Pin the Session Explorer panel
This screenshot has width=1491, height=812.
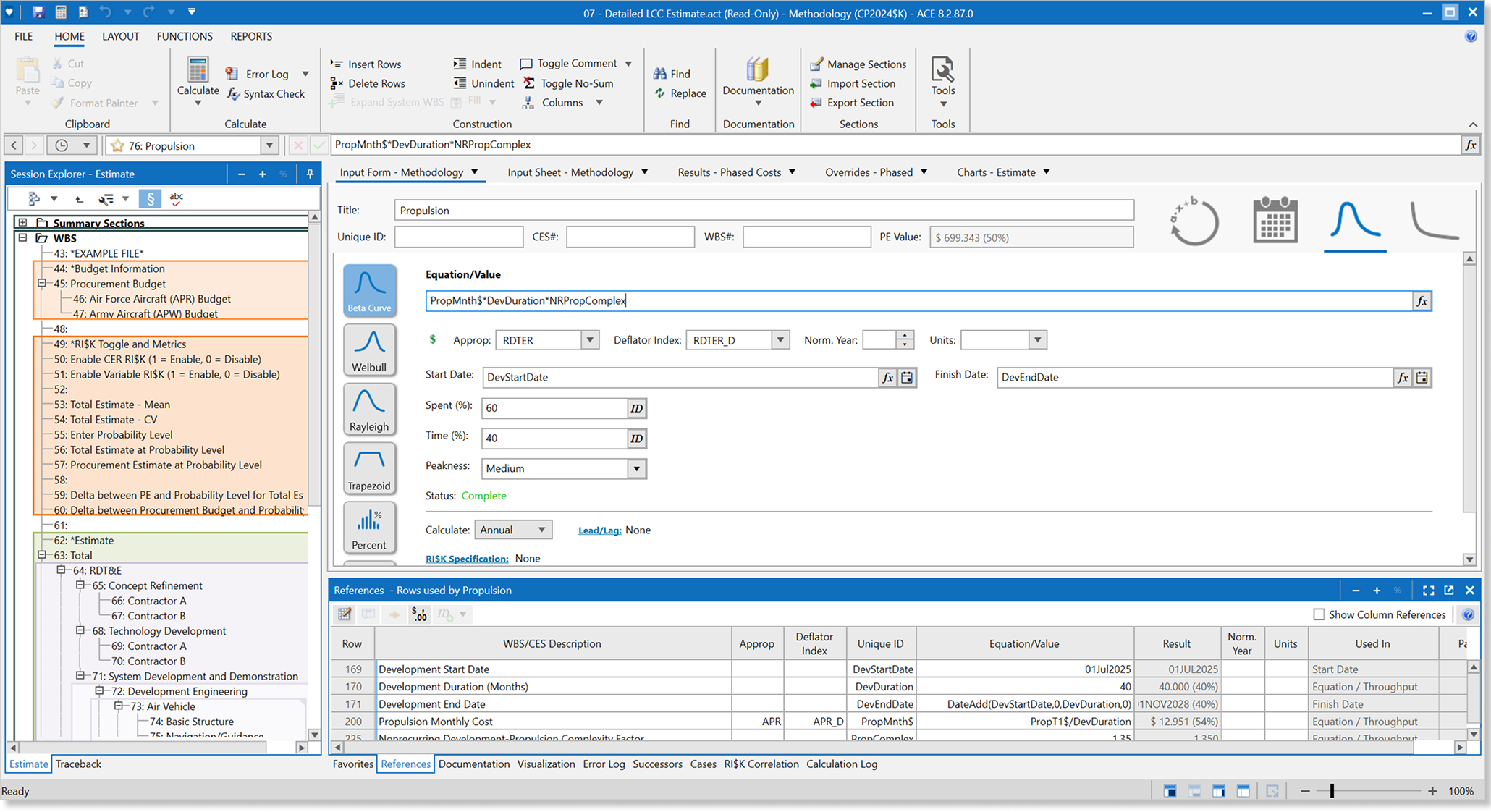click(310, 174)
